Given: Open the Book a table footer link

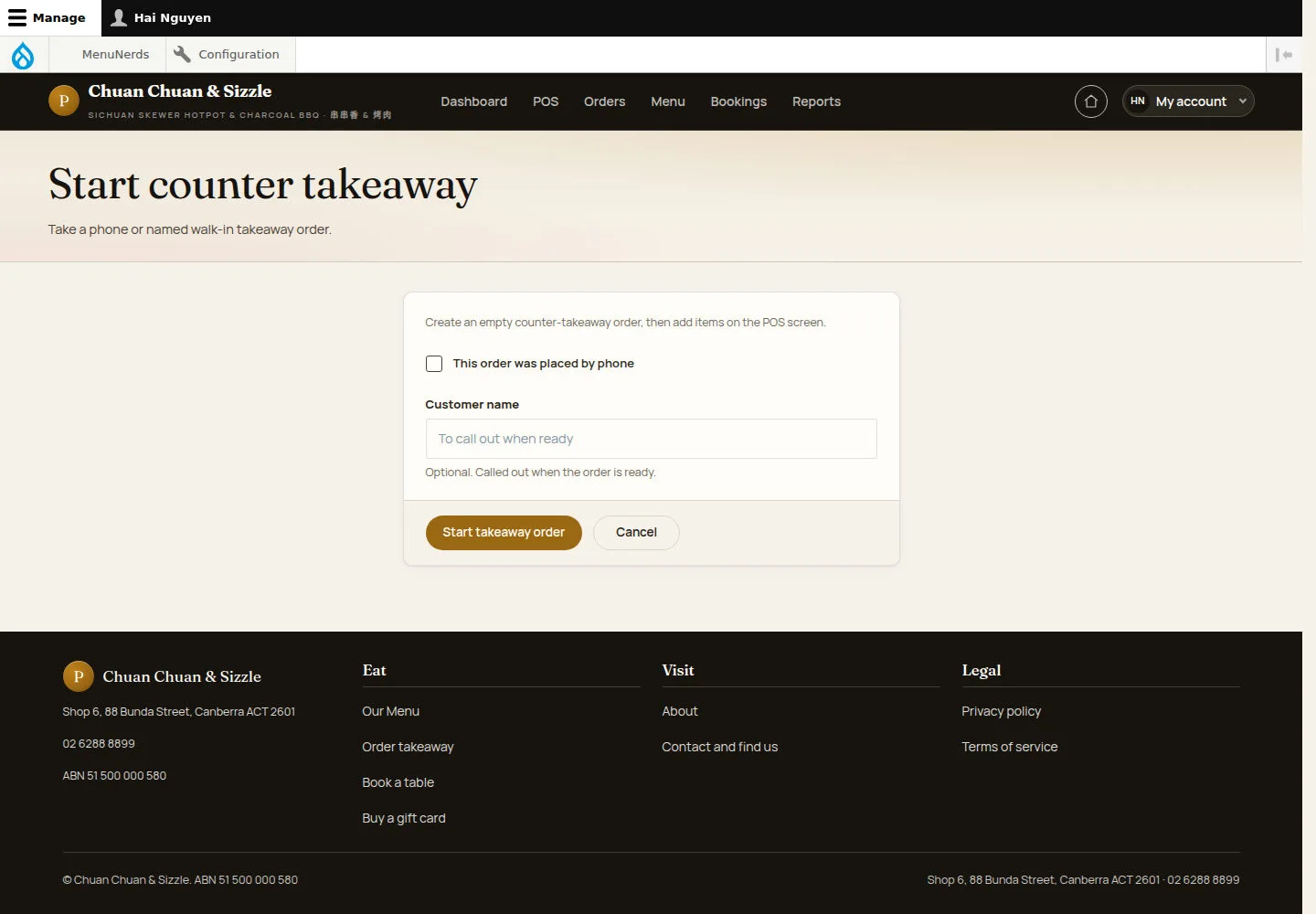Looking at the screenshot, I should pyautogui.click(x=398, y=782).
